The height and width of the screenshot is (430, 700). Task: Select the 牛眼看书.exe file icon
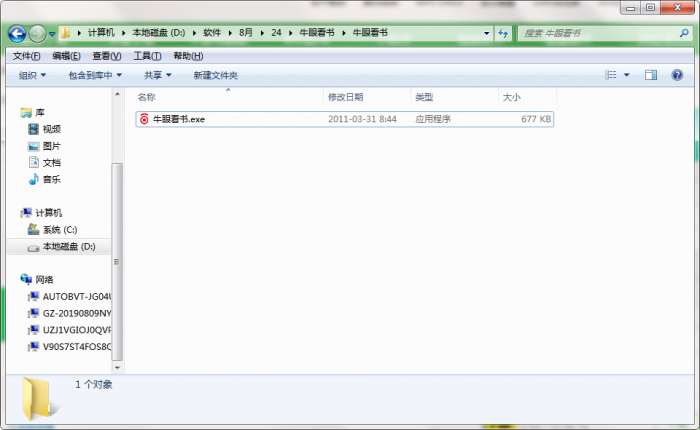click(144, 119)
